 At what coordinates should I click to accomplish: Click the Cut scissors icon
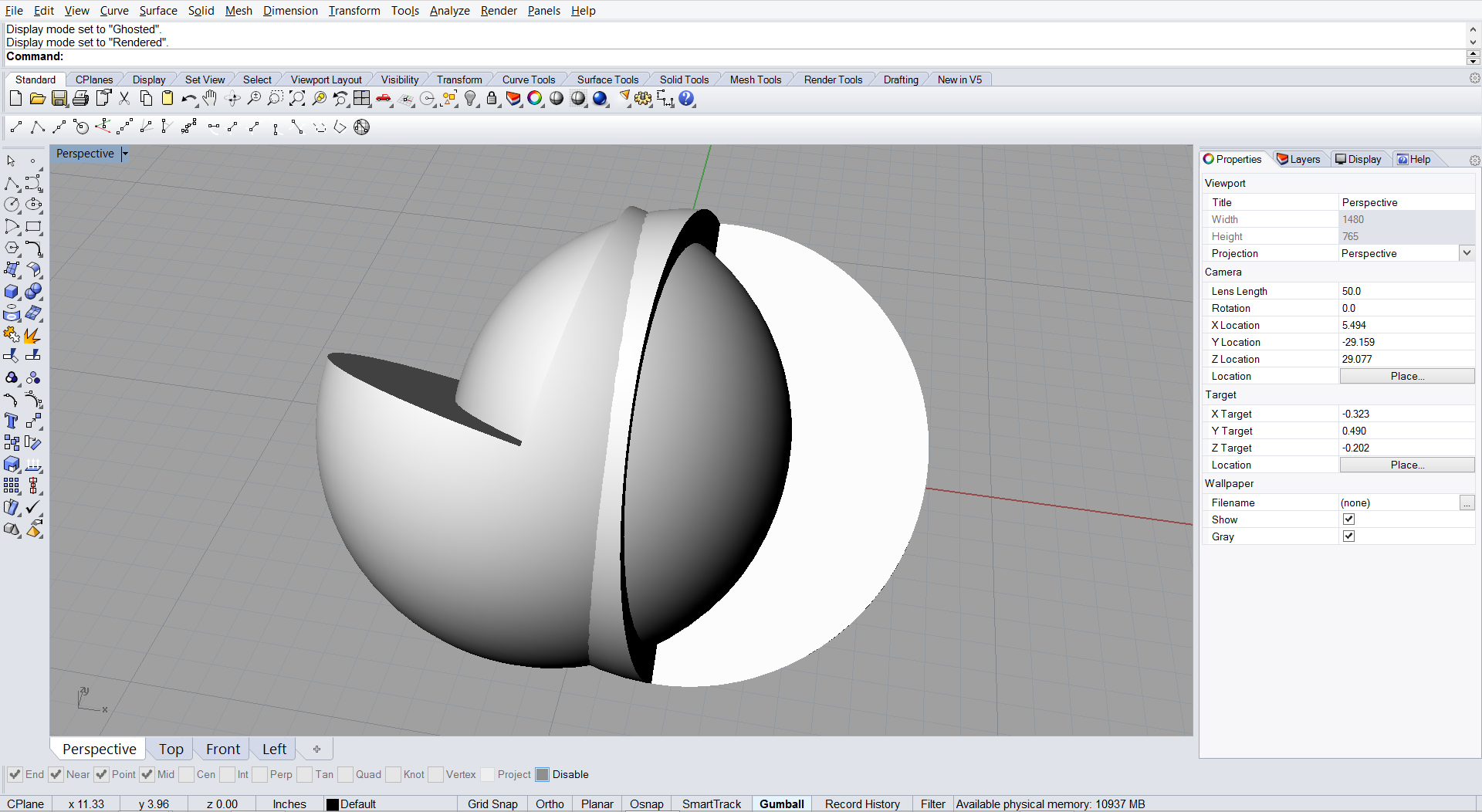coord(123,98)
